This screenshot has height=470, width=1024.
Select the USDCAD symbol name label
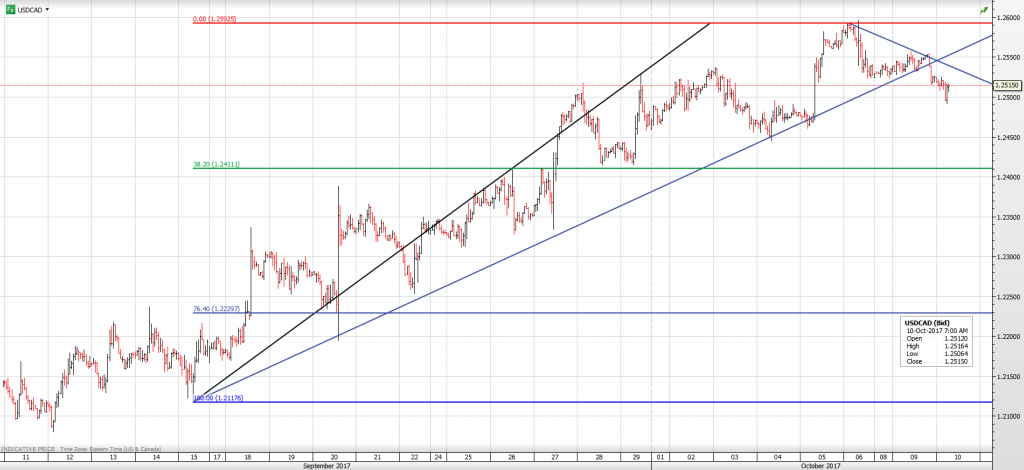30,8
